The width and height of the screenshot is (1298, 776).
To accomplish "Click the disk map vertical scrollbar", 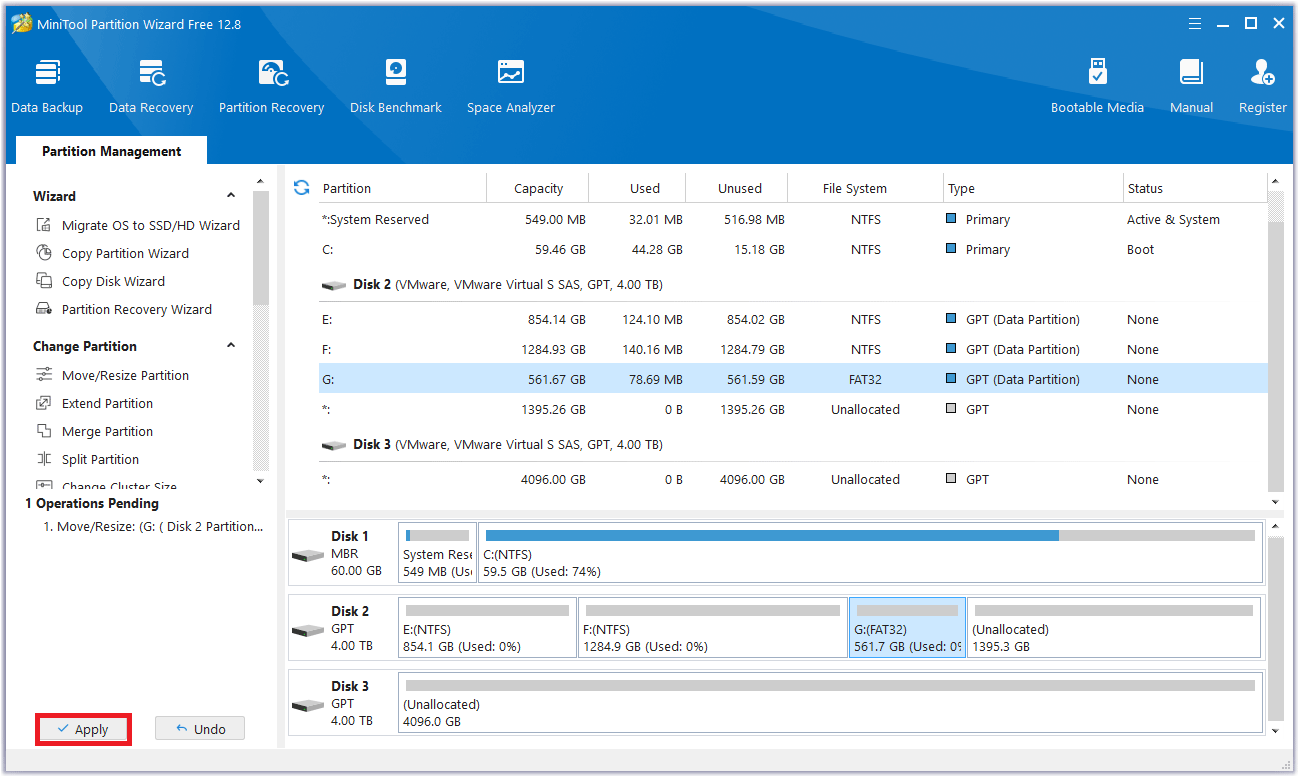I will [1275, 628].
